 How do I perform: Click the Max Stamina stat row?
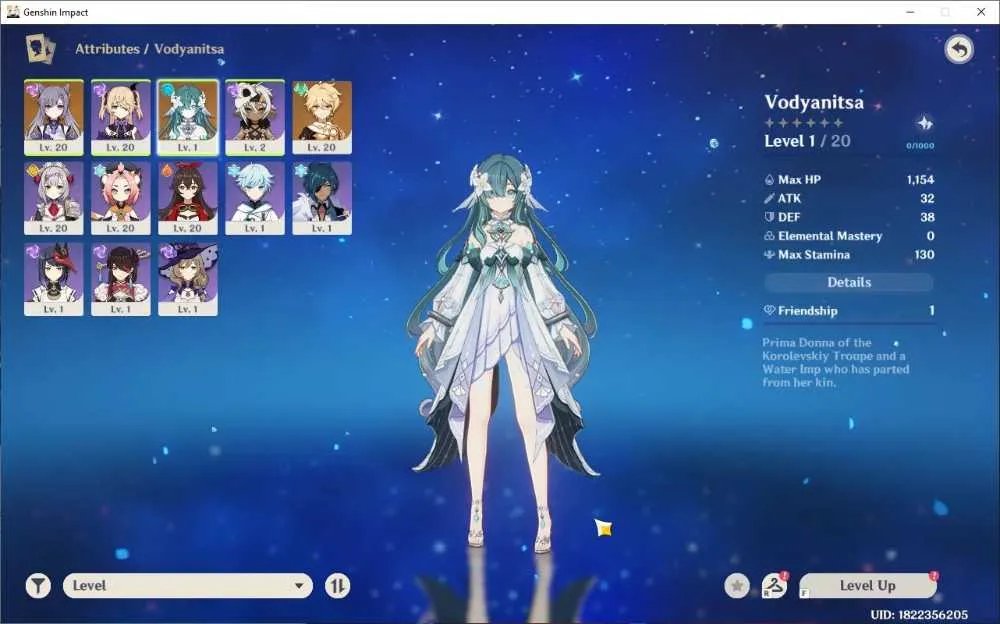(849, 255)
